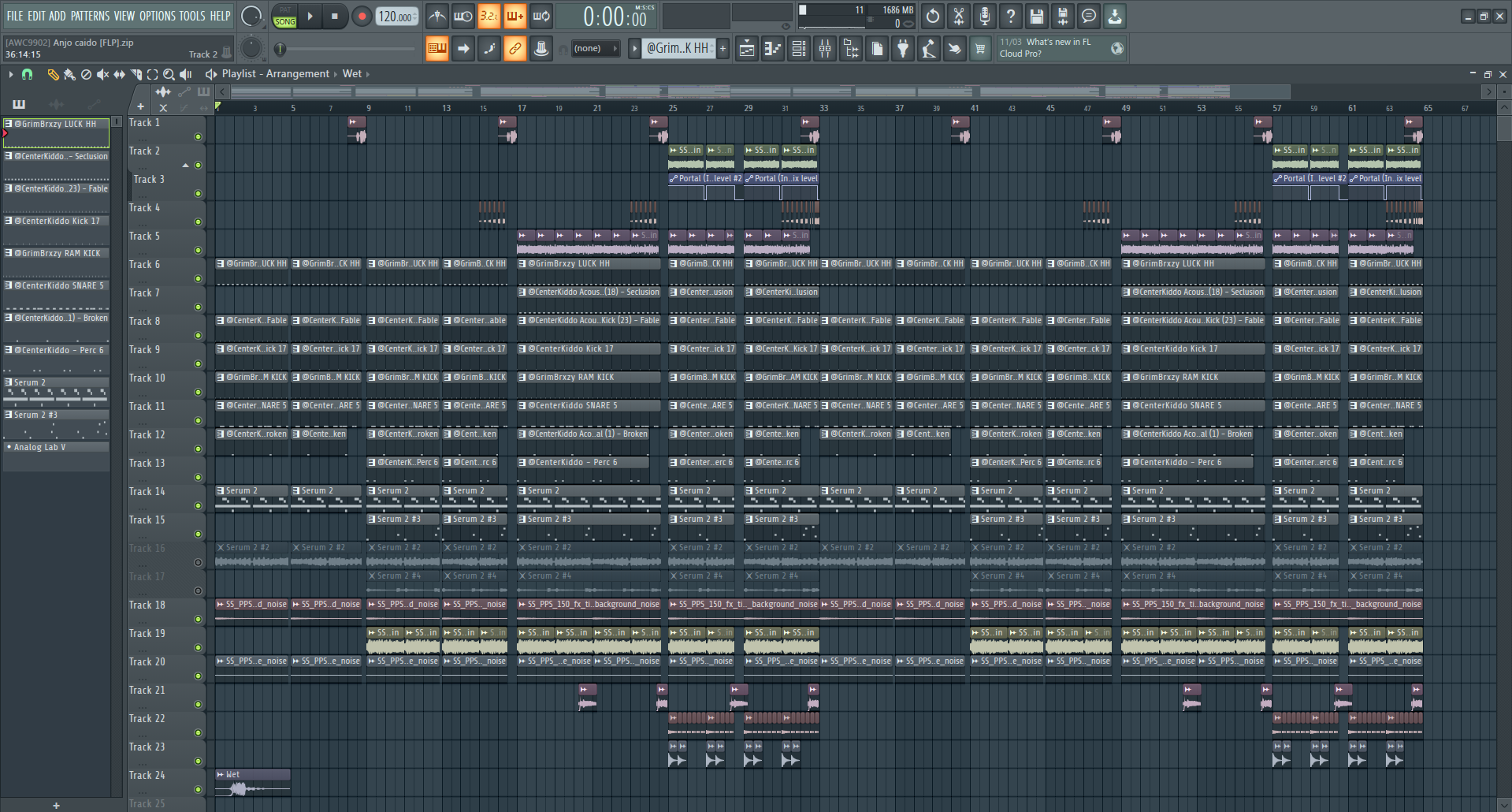The image size is (1512, 812).
Task: Add a new pattern with the plus button
Action: (723, 49)
